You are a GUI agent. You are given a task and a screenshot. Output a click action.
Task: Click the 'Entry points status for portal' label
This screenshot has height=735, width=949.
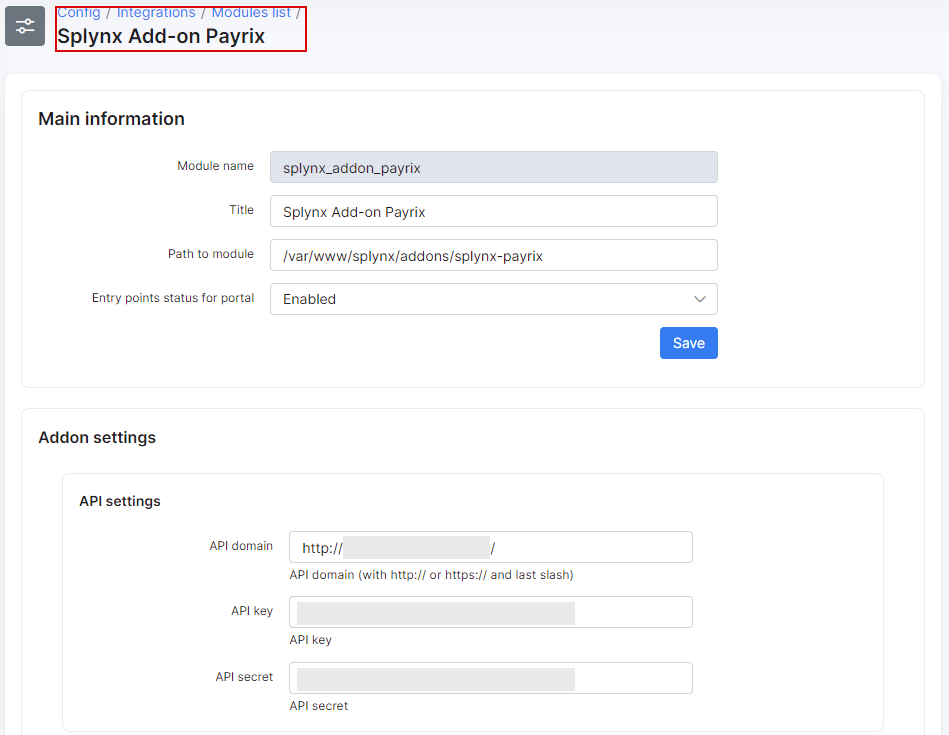(x=173, y=298)
